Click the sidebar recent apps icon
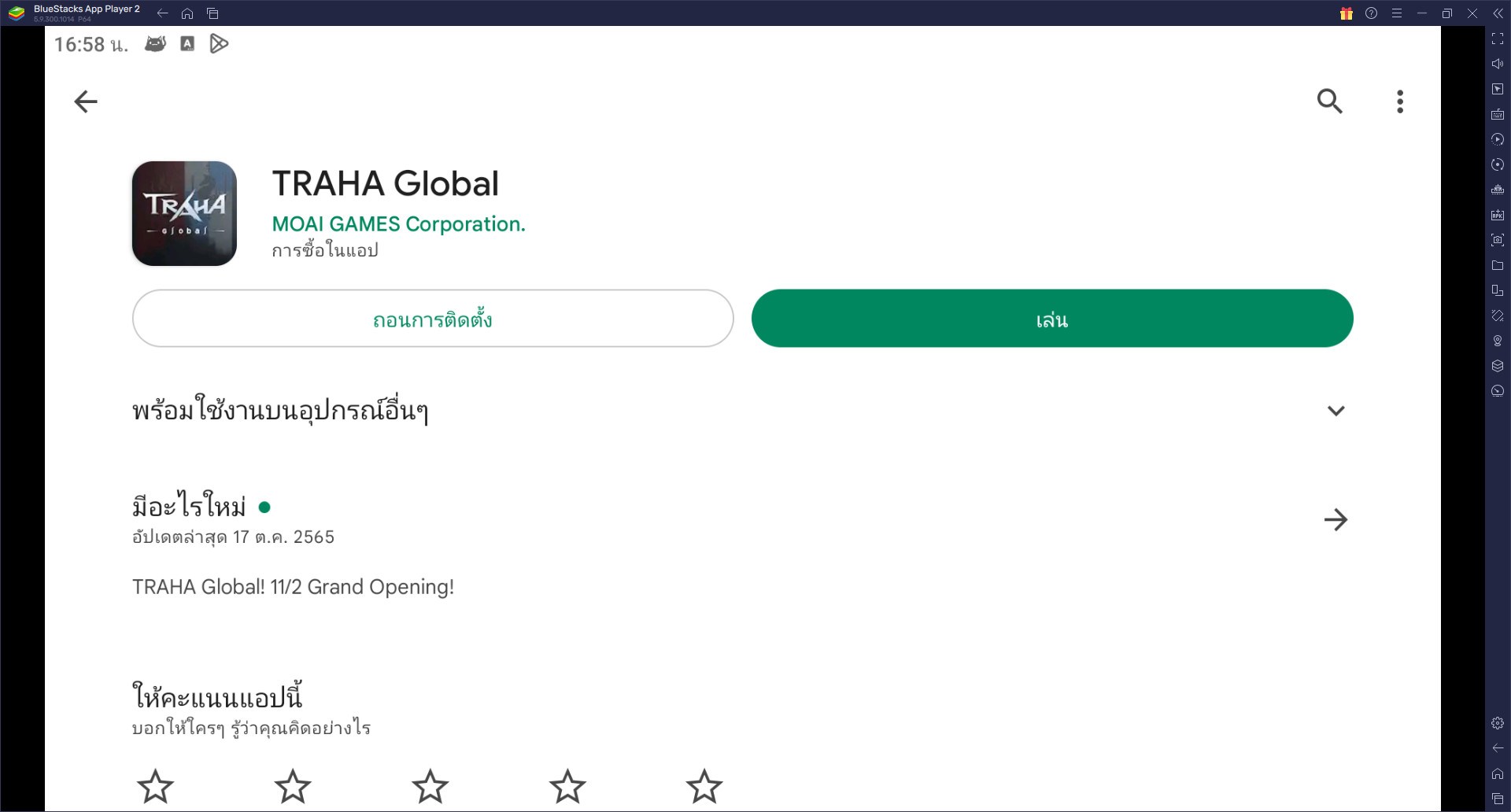Viewport: 1511px width, 812px height. click(x=1498, y=799)
